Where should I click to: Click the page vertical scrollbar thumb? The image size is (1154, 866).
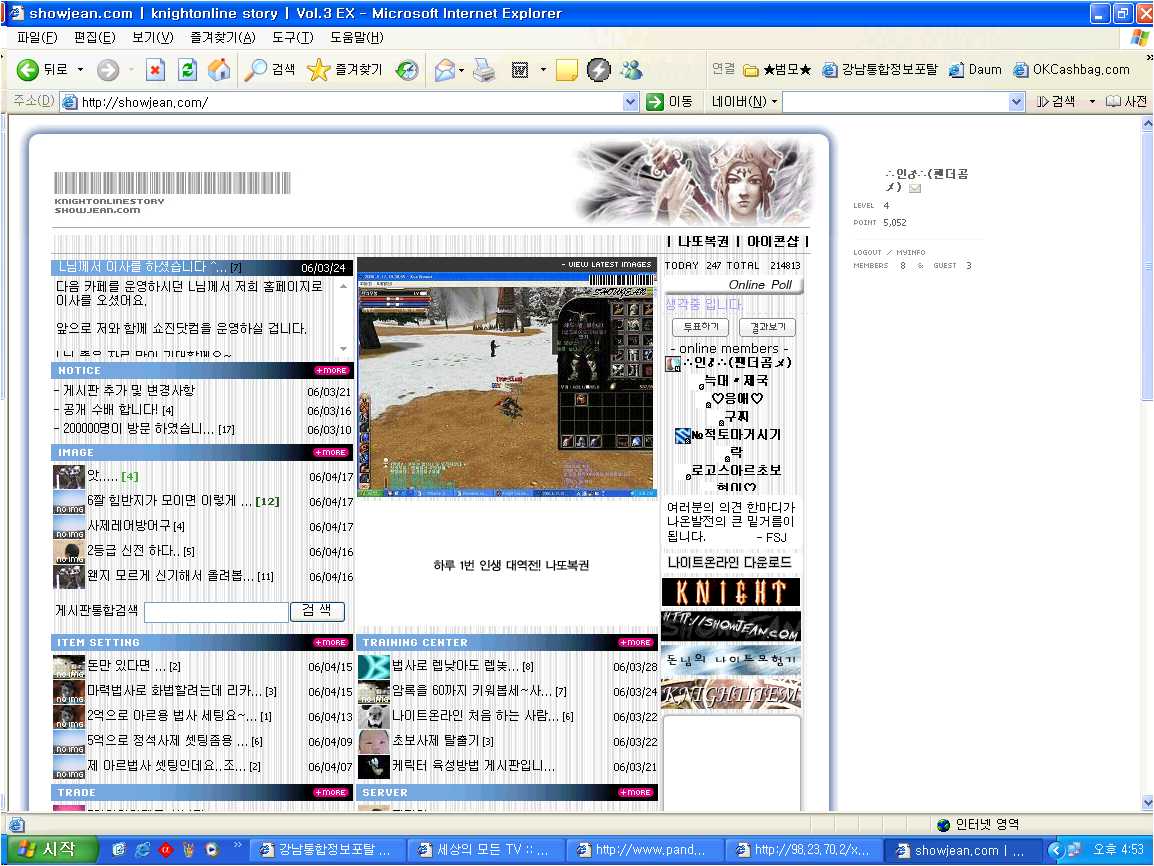coord(1147,266)
